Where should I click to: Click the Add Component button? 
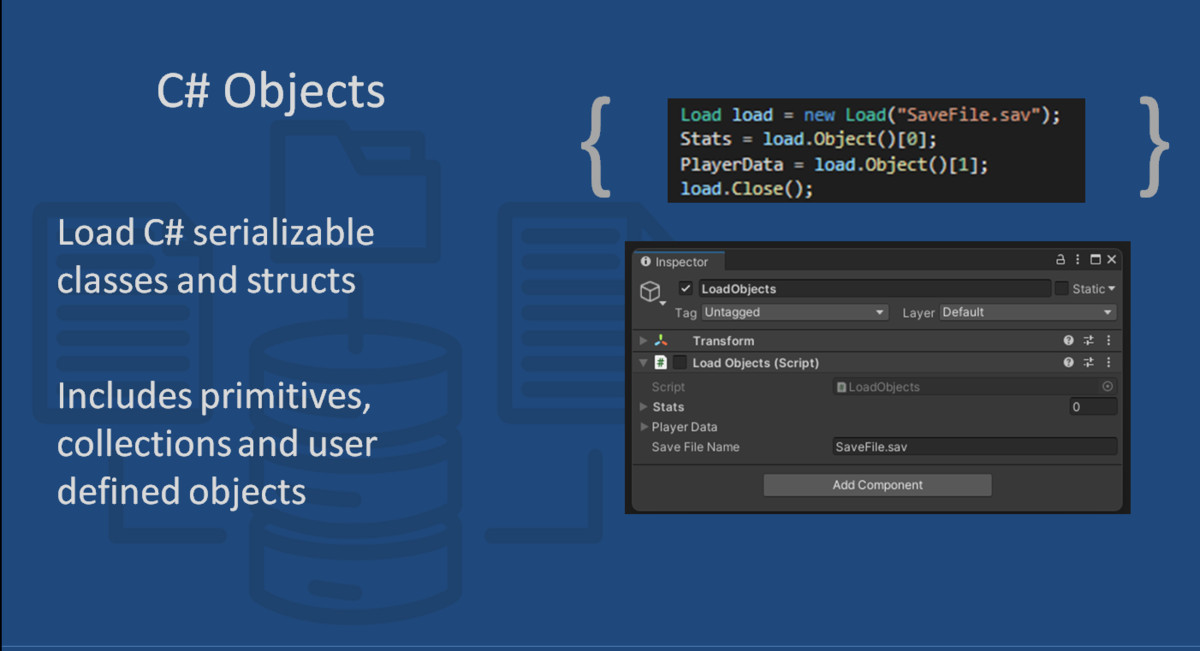click(x=878, y=485)
